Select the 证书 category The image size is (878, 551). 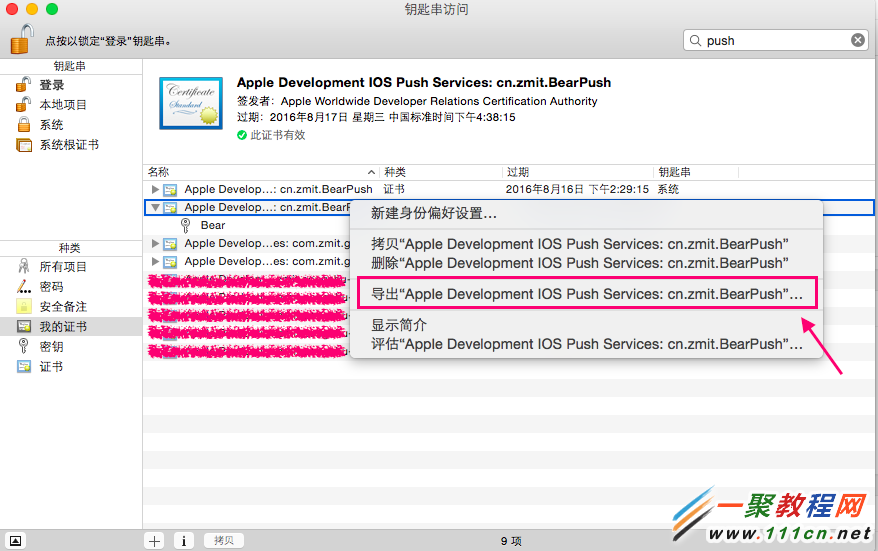(51, 367)
